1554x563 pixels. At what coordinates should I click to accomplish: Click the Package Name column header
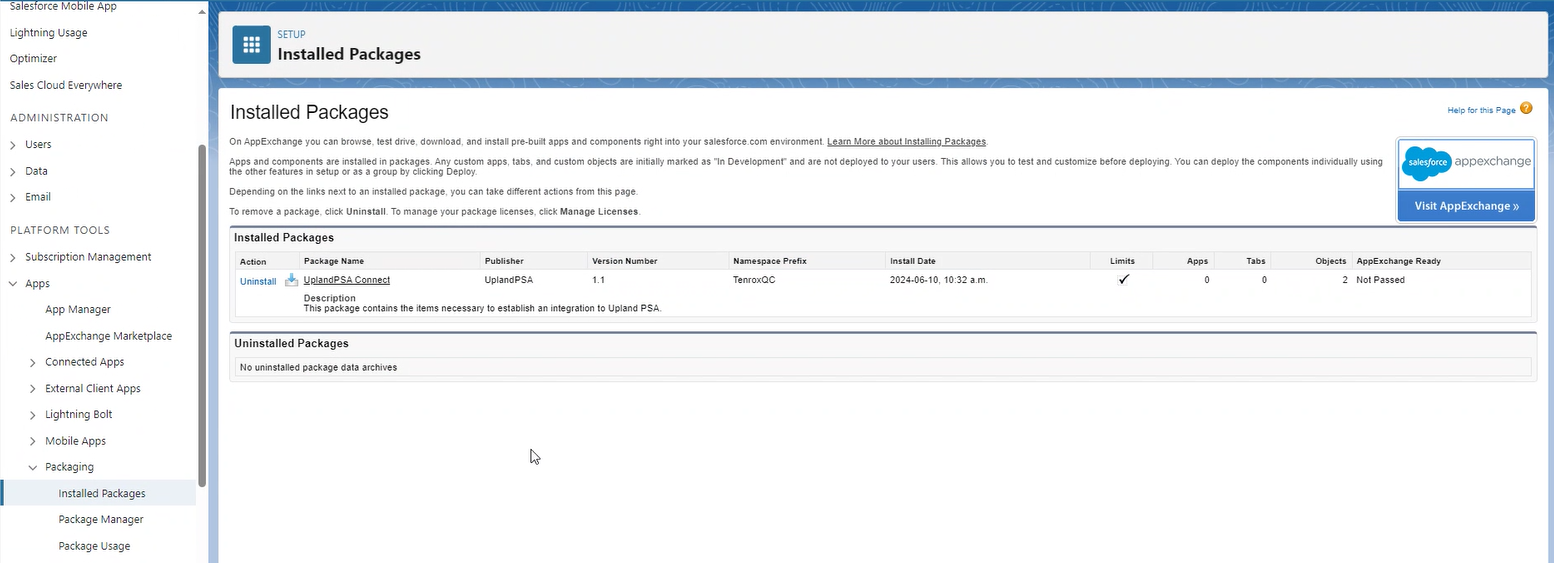[x=333, y=261]
